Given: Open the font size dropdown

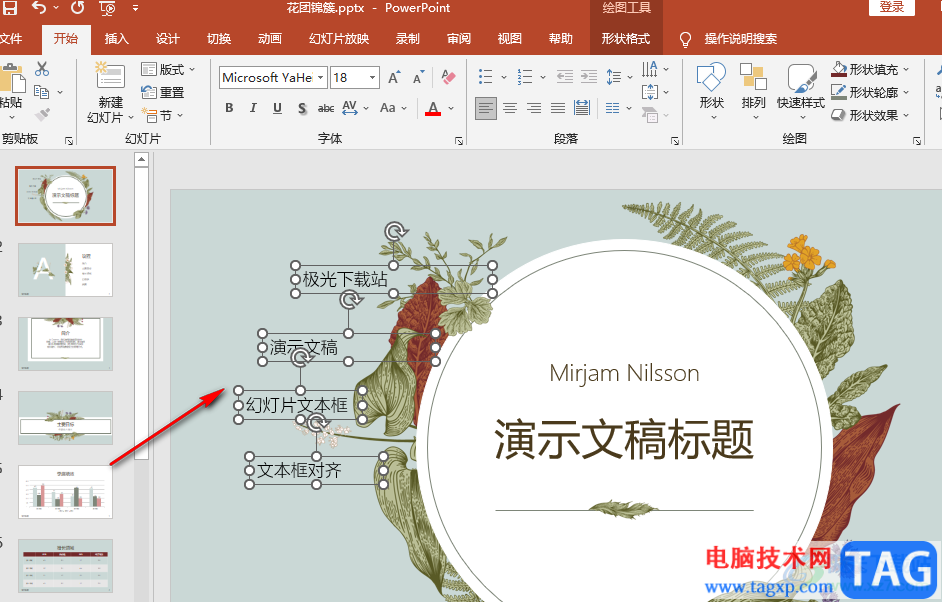Looking at the screenshot, I should [372, 78].
